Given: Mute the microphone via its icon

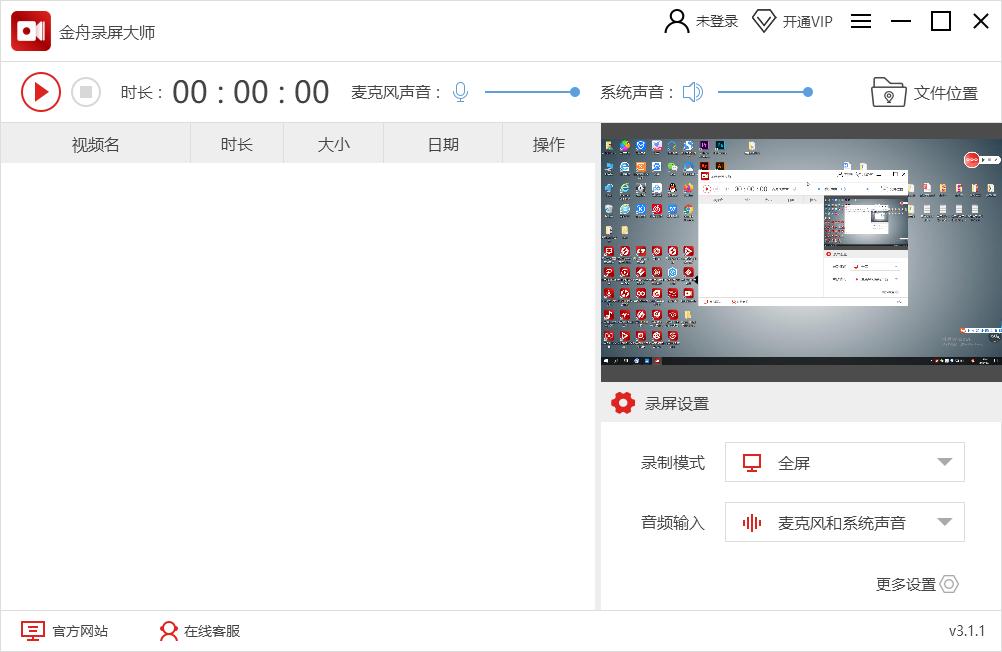Looking at the screenshot, I should tap(460, 92).
